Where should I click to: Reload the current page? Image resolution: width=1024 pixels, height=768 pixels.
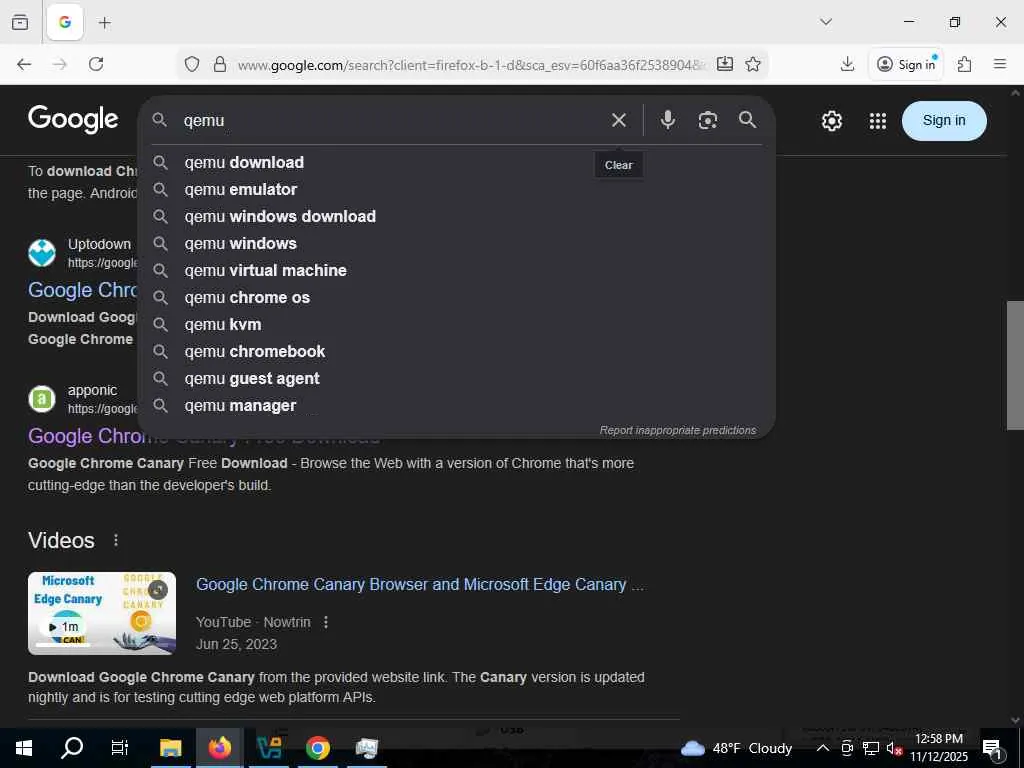pos(96,64)
